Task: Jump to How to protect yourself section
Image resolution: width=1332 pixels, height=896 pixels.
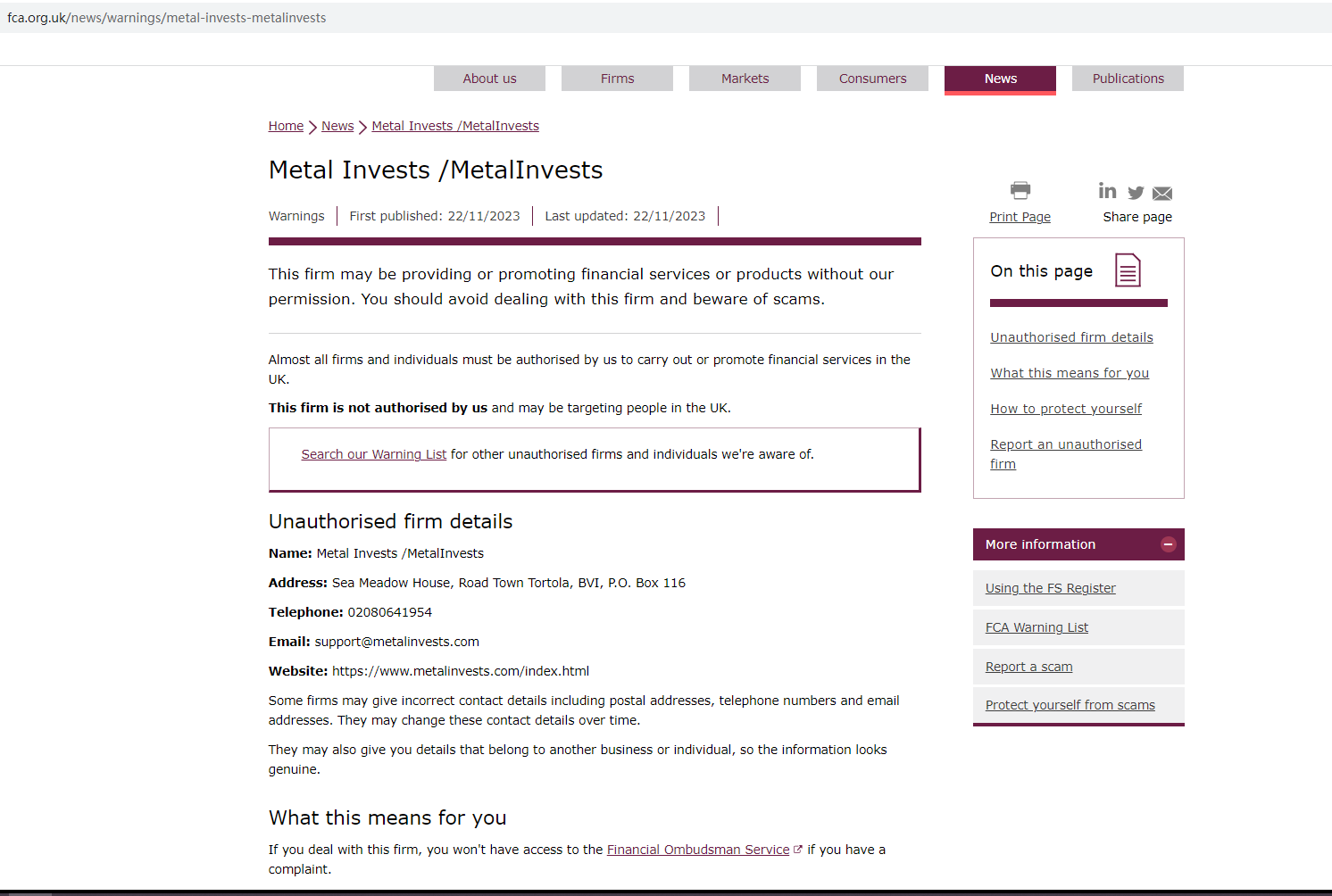Action: (1066, 409)
